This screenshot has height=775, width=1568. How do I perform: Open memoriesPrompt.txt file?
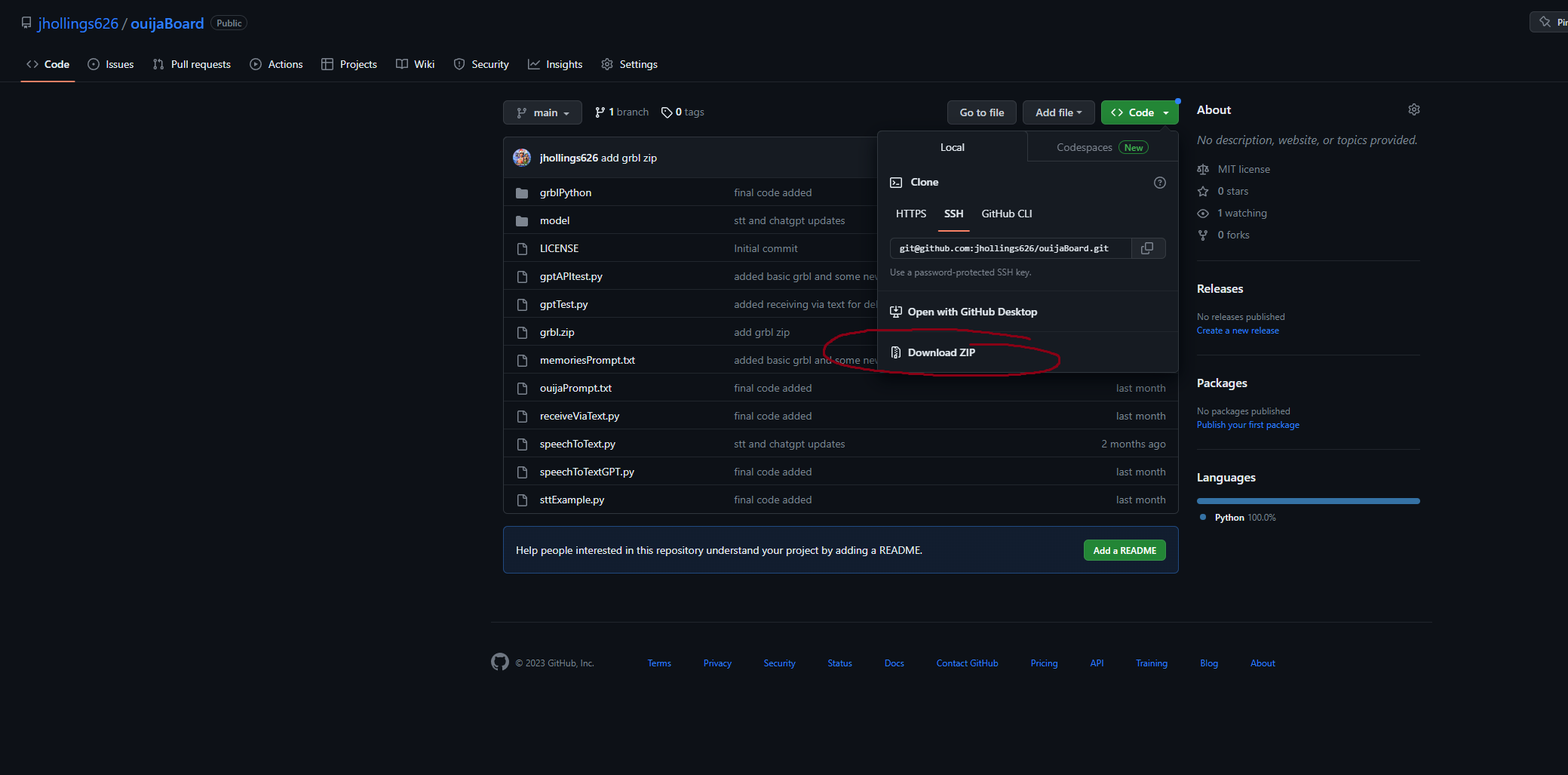click(x=588, y=360)
